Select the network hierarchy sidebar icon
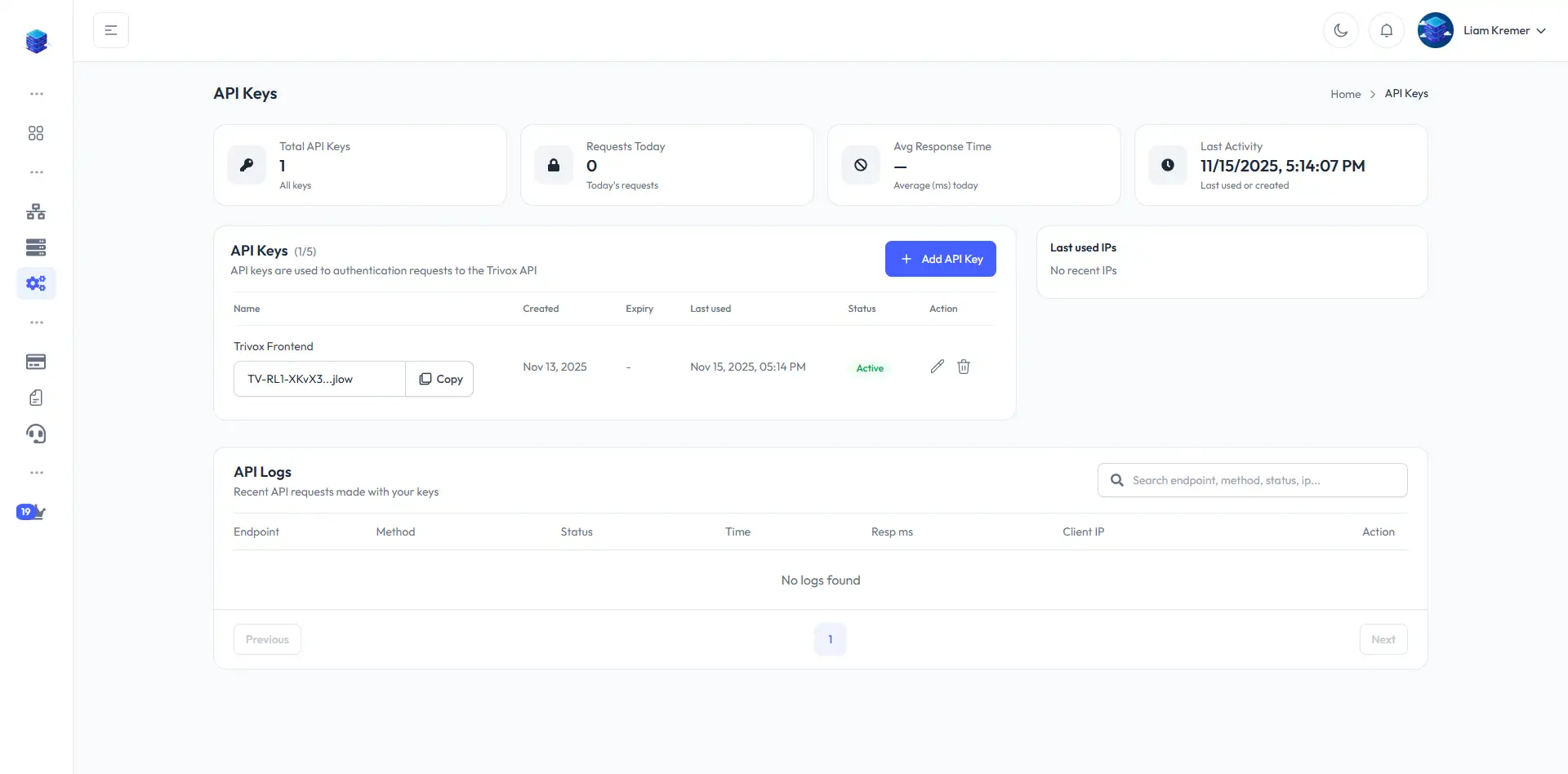This screenshot has width=1568, height=774. click(x=36, y=211)
